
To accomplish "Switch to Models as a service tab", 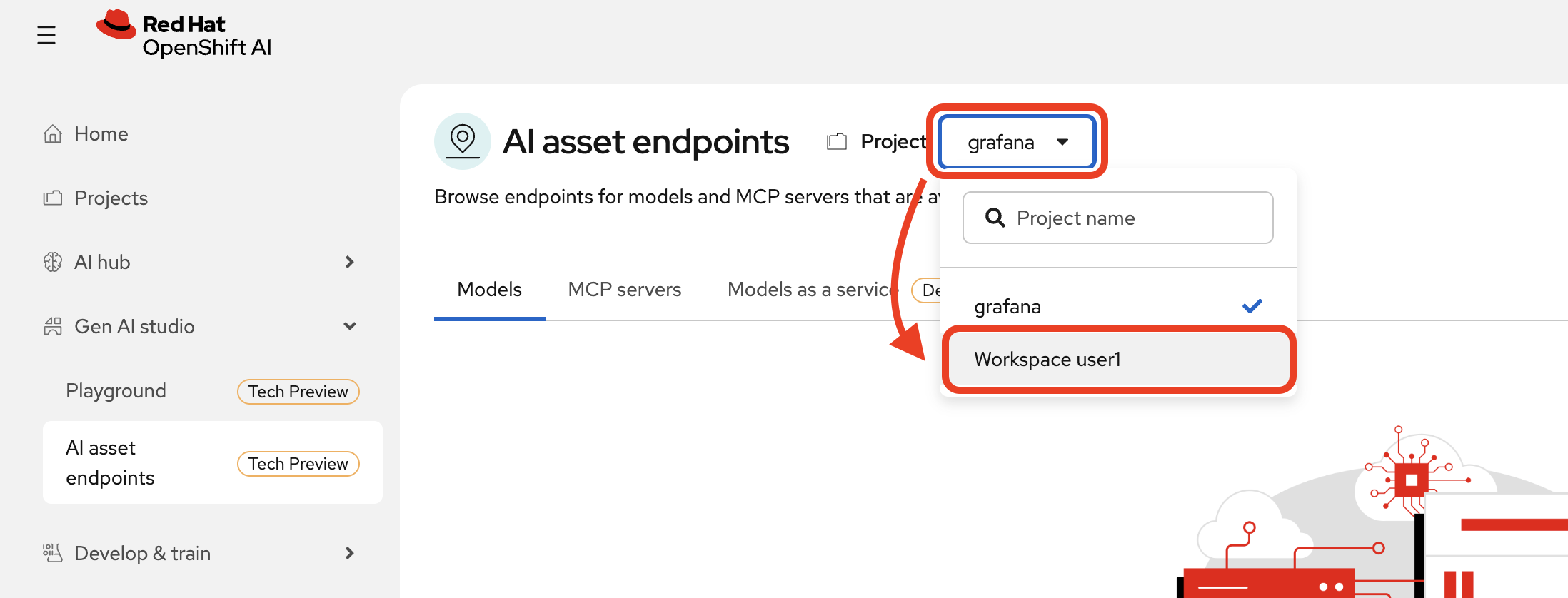I will tap(811, 289).
